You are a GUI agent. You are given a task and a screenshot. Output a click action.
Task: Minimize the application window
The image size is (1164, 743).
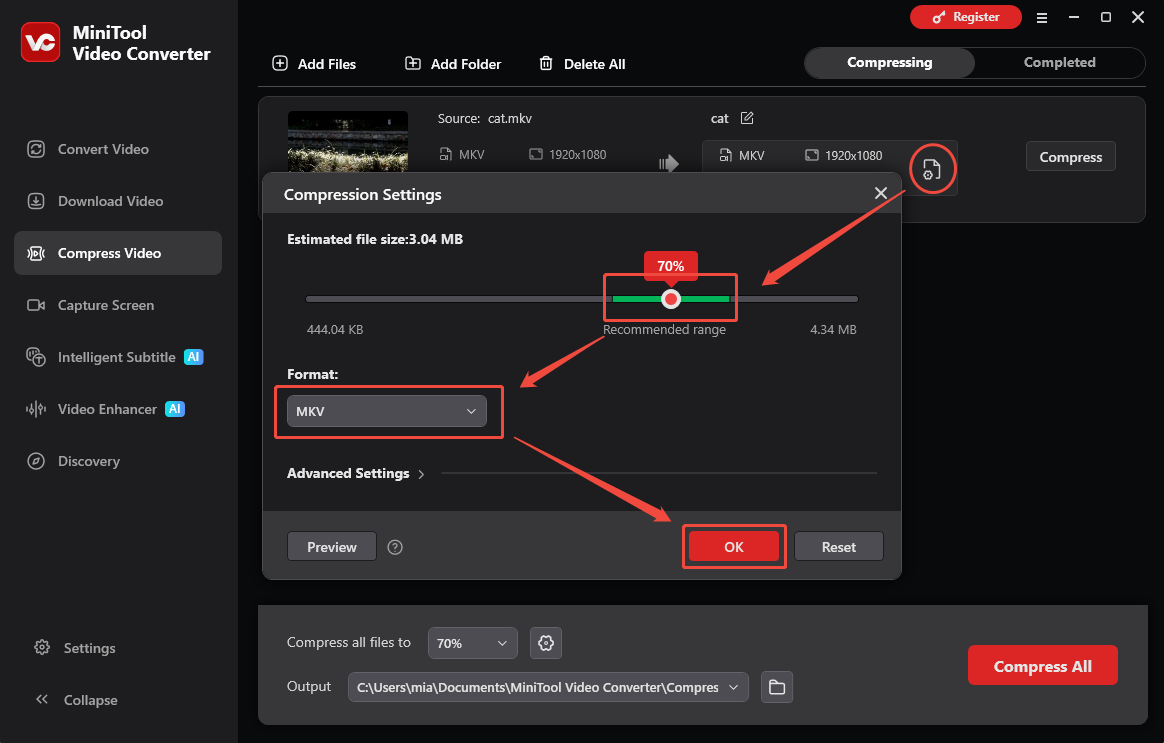[x=1073, y=17]
